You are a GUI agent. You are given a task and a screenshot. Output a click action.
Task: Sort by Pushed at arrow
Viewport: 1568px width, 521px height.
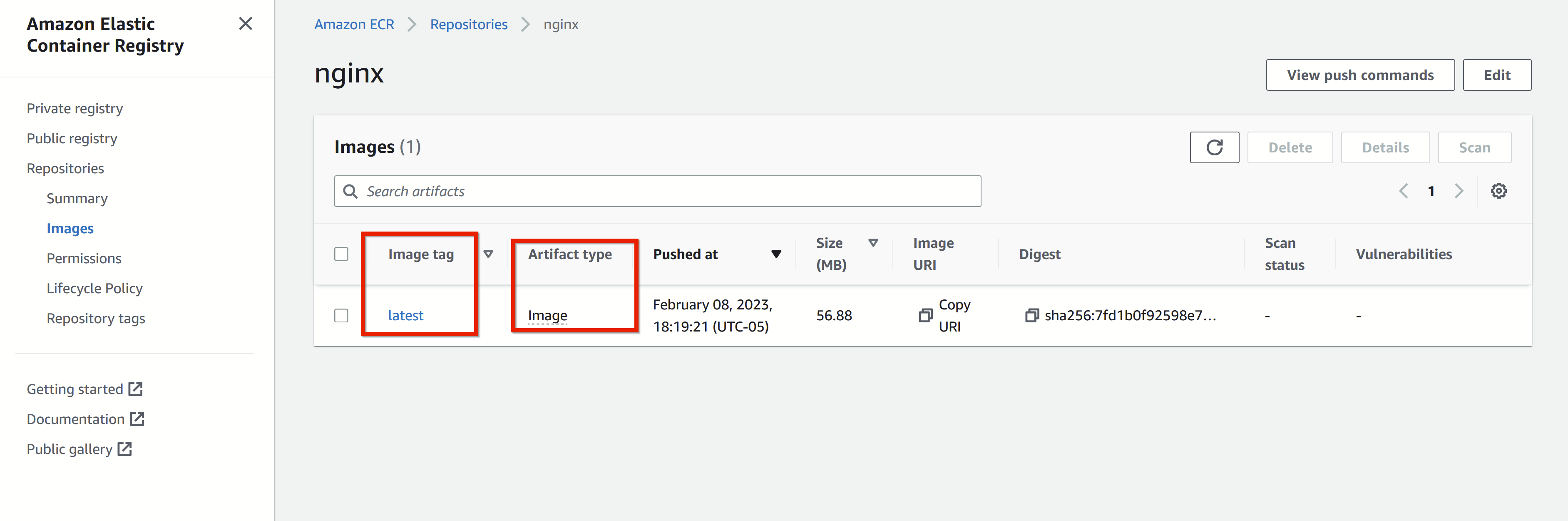click(776, 254)
